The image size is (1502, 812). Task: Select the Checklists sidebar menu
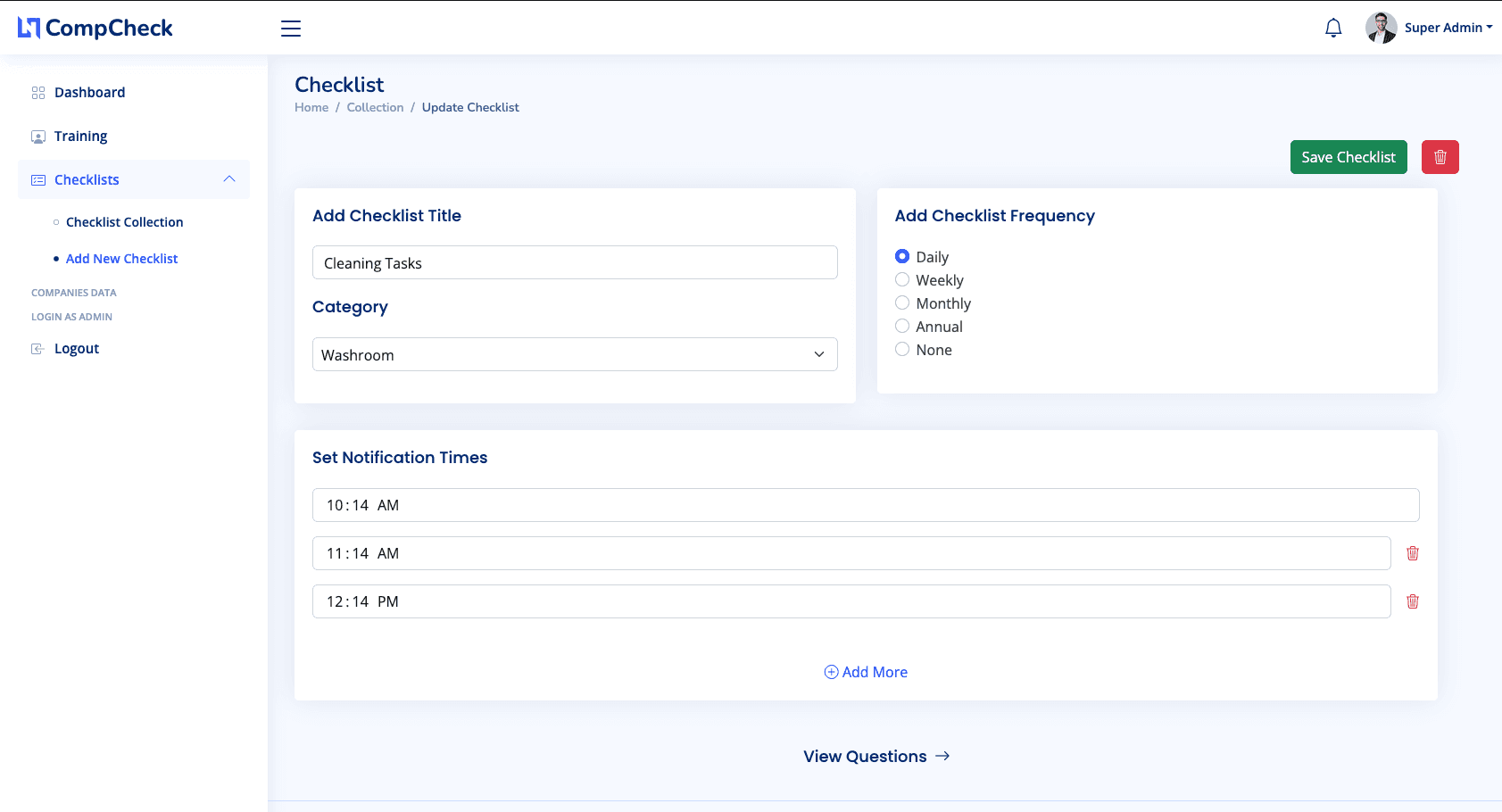pyautogui.click(x=134, y=179)
